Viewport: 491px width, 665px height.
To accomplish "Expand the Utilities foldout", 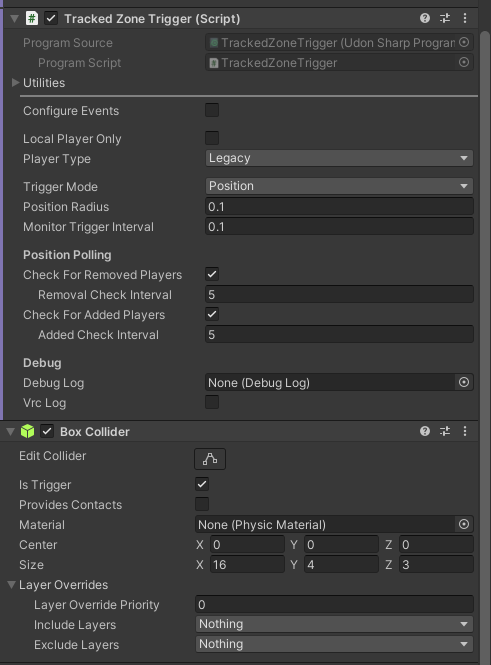I will 15,82.
